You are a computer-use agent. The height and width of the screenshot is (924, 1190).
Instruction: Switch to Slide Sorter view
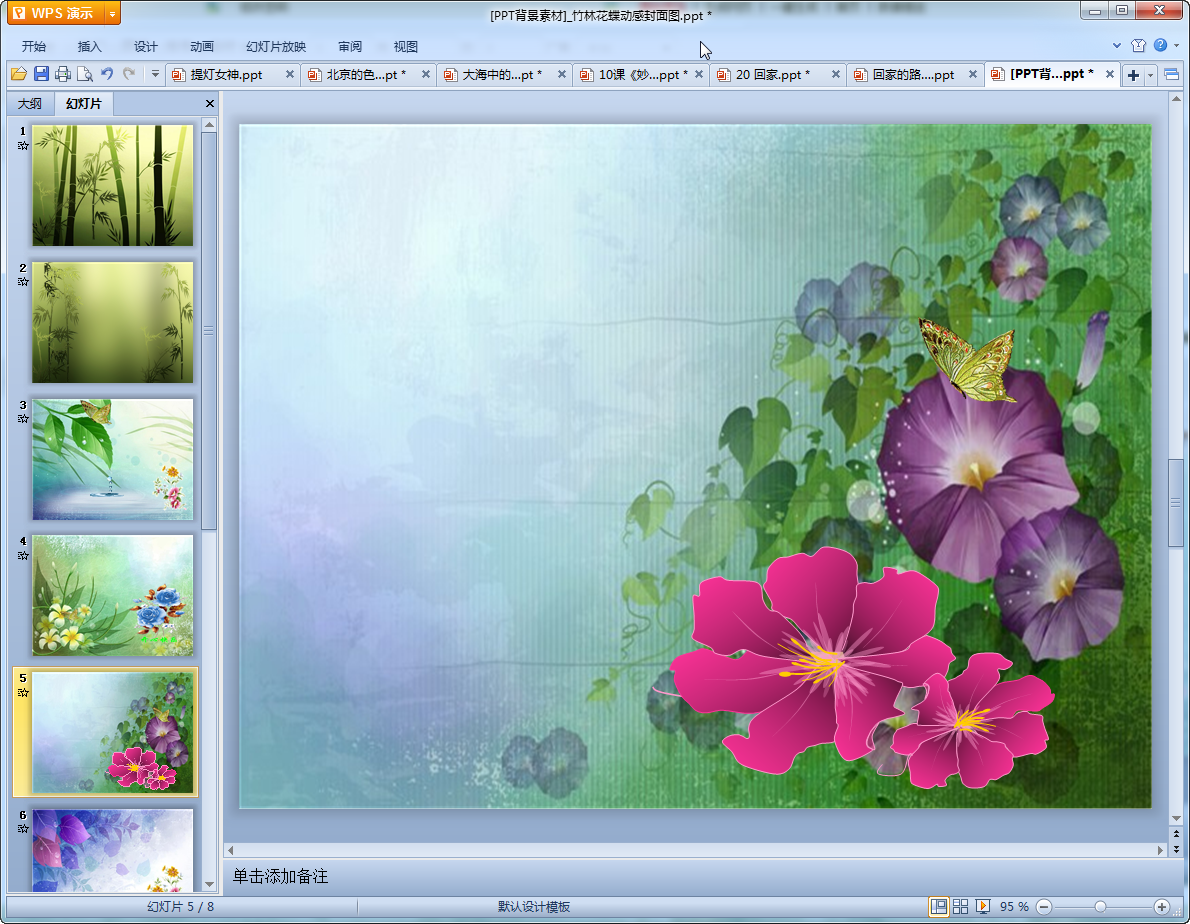point(960,906)
